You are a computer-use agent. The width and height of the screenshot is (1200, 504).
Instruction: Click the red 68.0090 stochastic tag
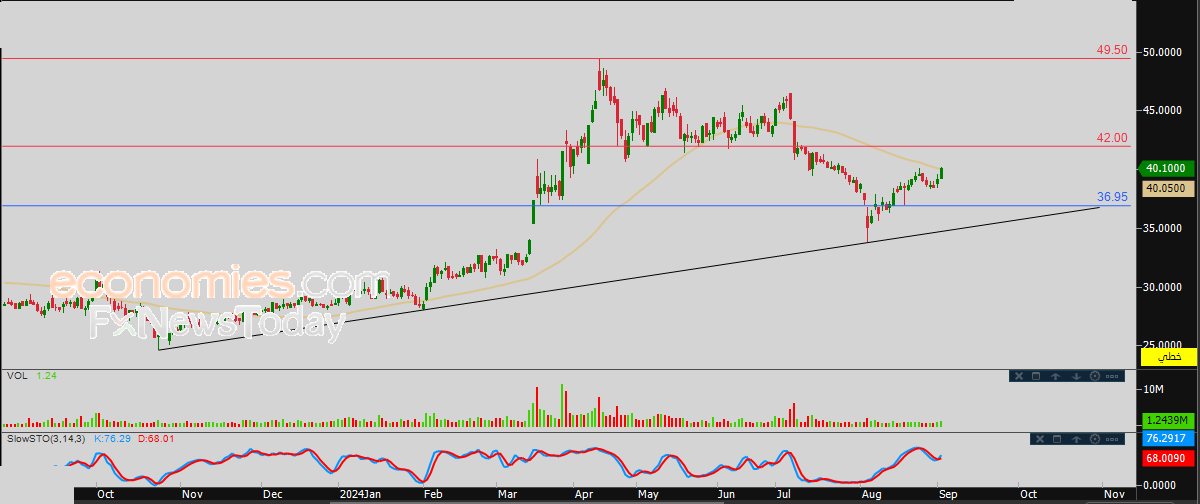[1169, 457]
